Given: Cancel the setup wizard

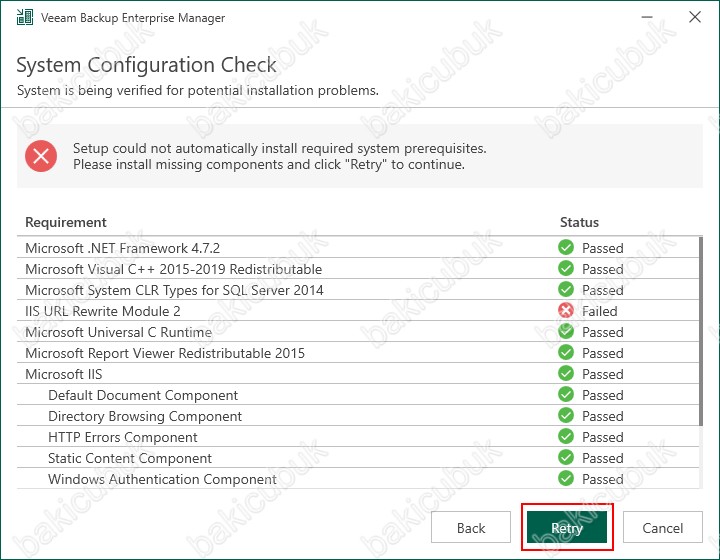Looking at the screenshot, I should (x=663, y=527).
